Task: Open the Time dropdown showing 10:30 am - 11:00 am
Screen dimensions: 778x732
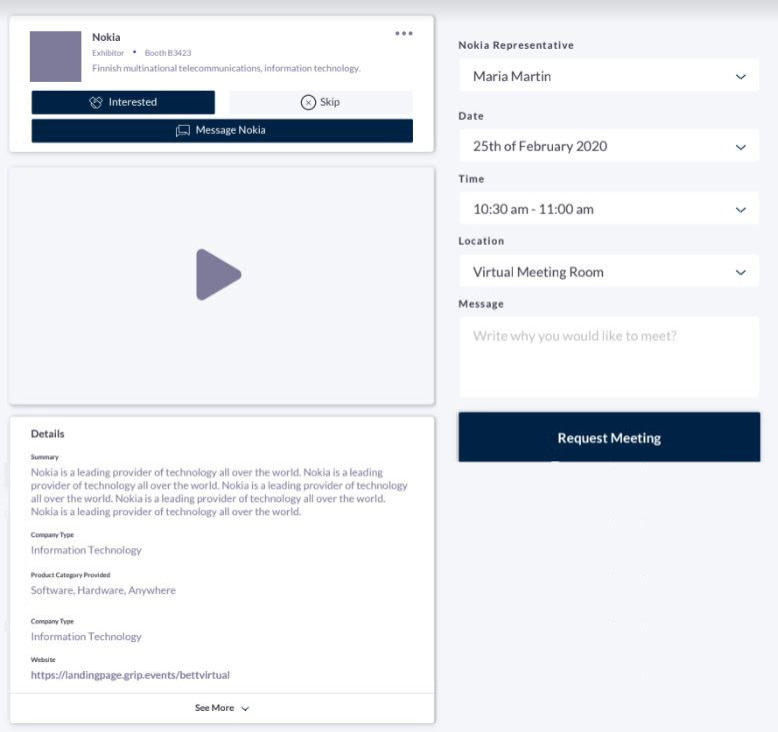Action: click(x=609, y=209)
